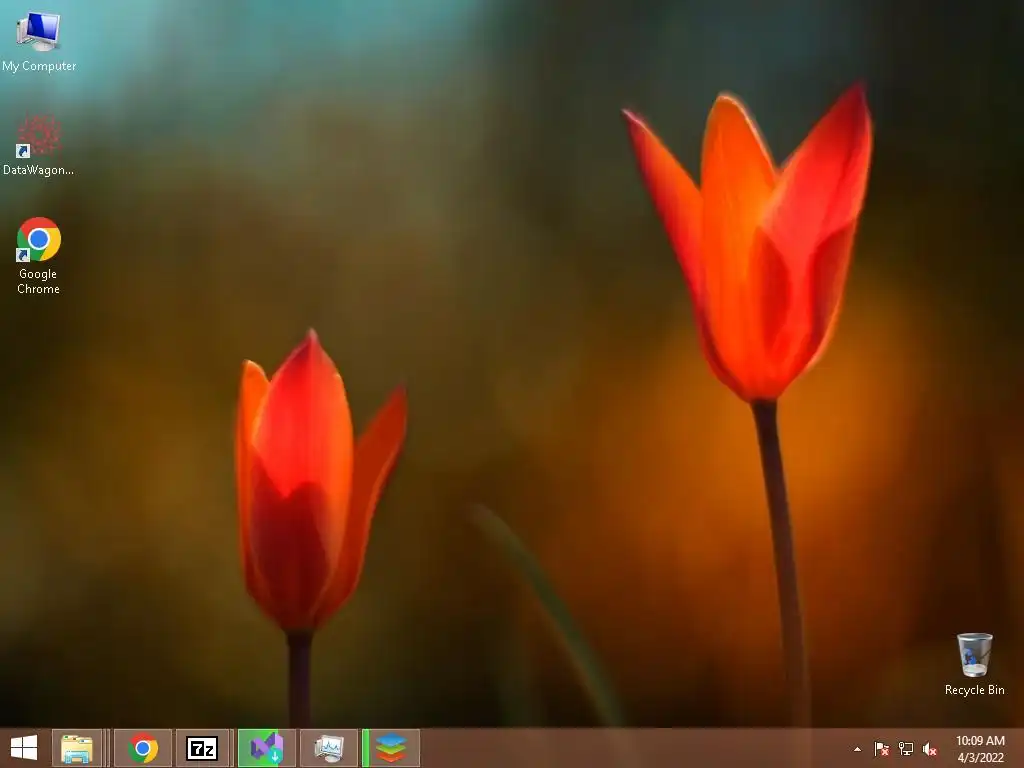1024x768 pixels.
Task: Open the Action Center flag icon
Action: click(x=881, y=749)
